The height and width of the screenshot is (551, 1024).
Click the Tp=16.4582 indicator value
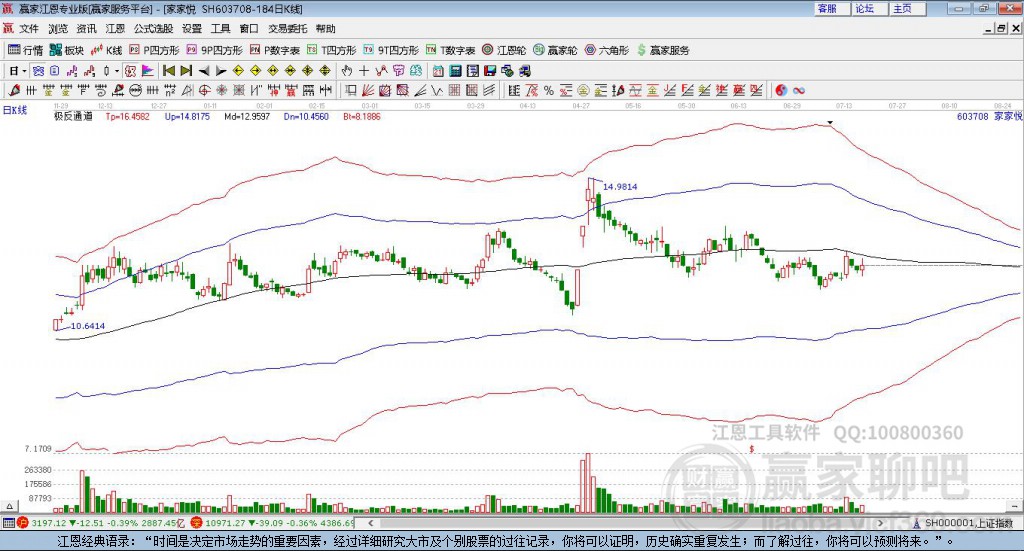coord(127,116)
